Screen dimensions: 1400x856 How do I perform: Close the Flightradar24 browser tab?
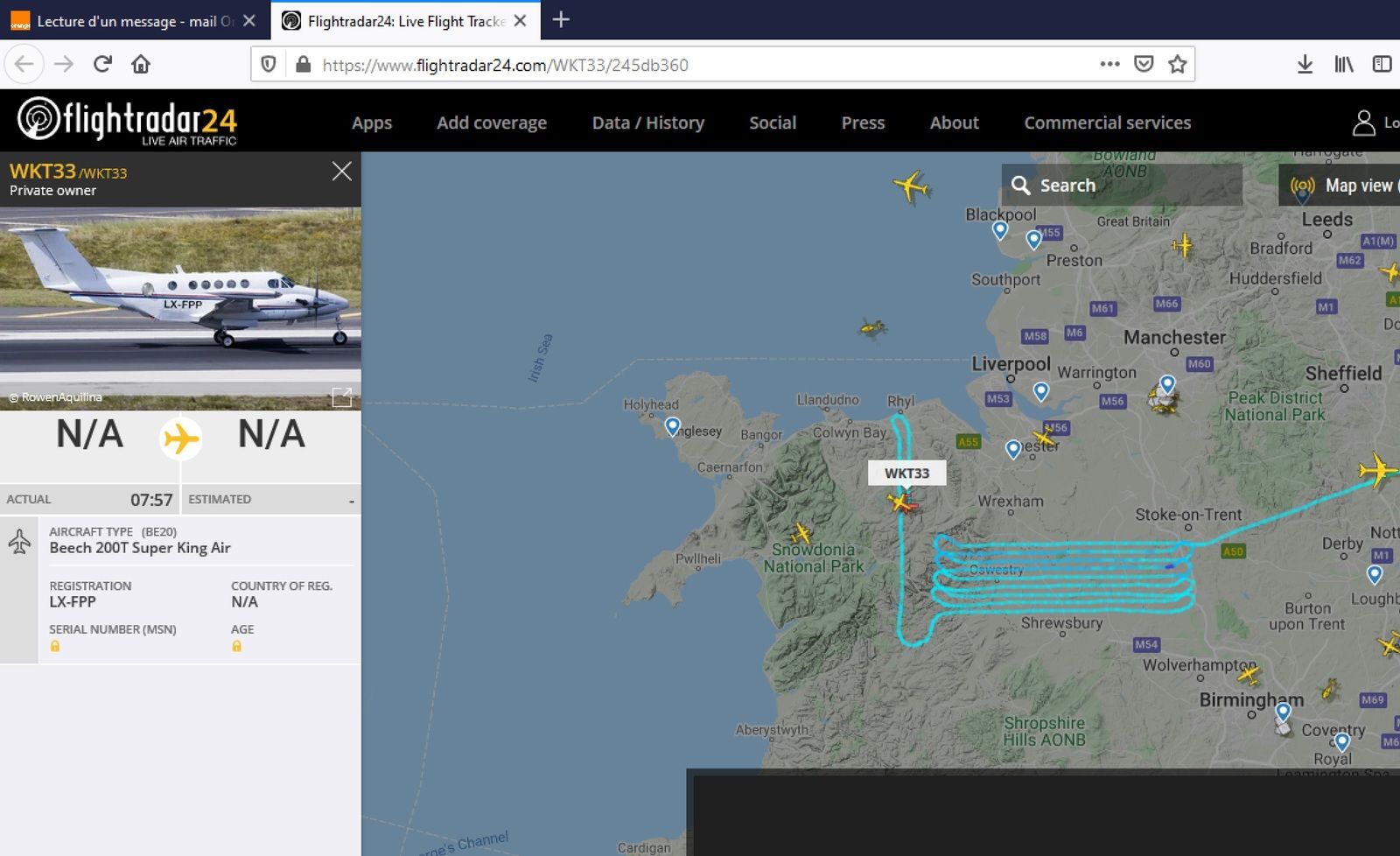coord(521,21)
